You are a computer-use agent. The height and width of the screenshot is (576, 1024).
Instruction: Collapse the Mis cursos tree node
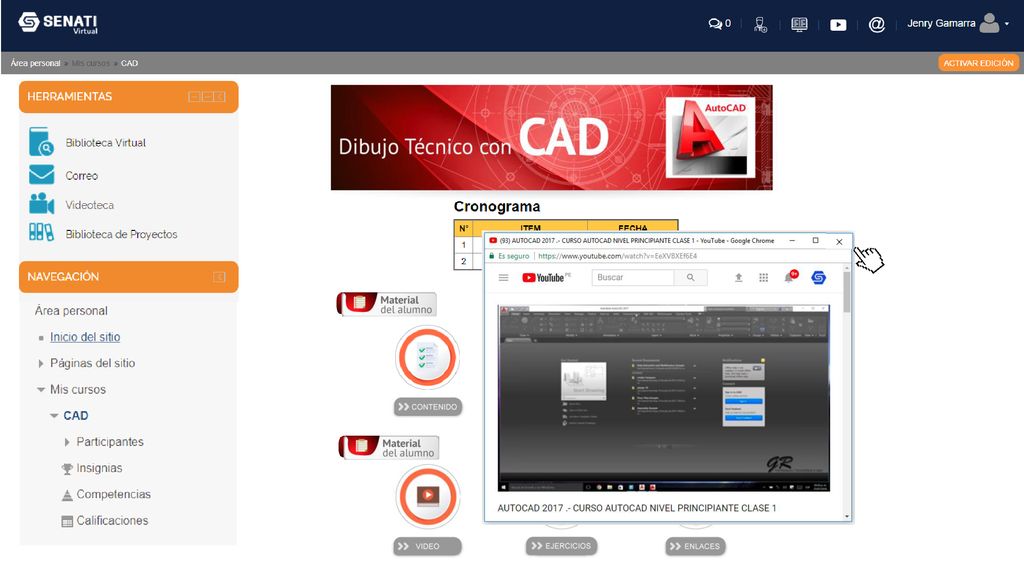pos(40,389)
